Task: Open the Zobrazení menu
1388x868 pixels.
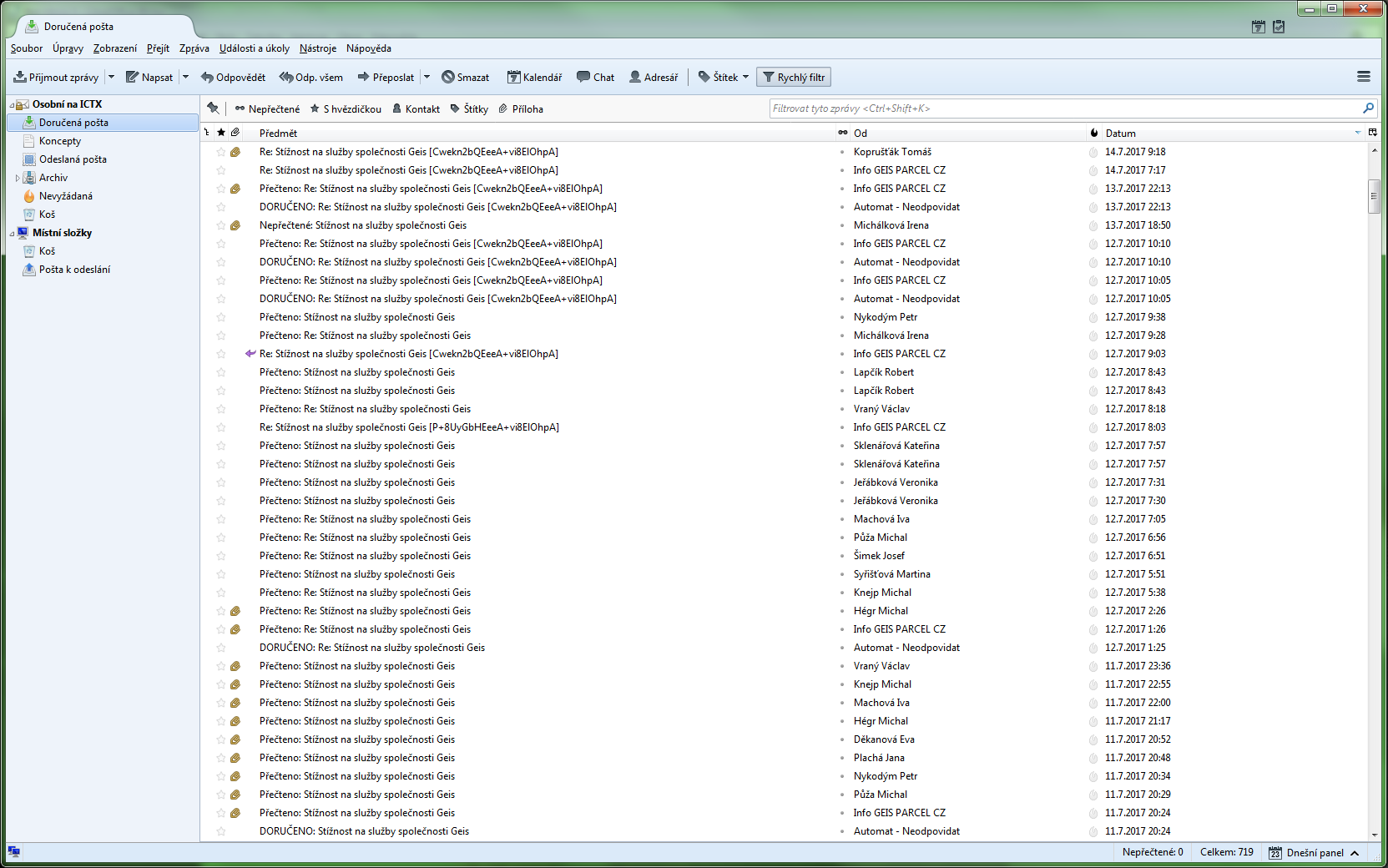Action: coord(115,48)
